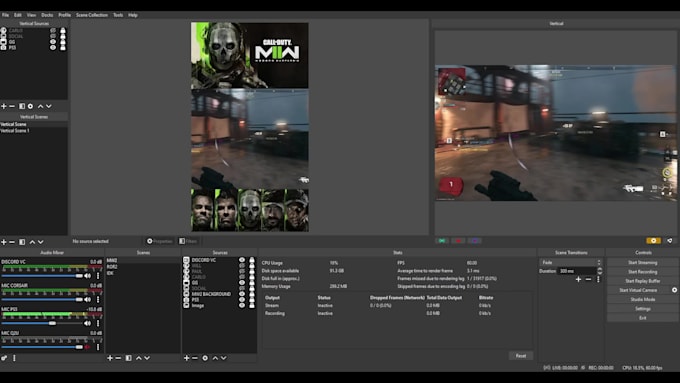Screen dimensions: 680x383
Task: Open Audio Mixer menu dots beside gear
Action: click(x=14, y=358)
